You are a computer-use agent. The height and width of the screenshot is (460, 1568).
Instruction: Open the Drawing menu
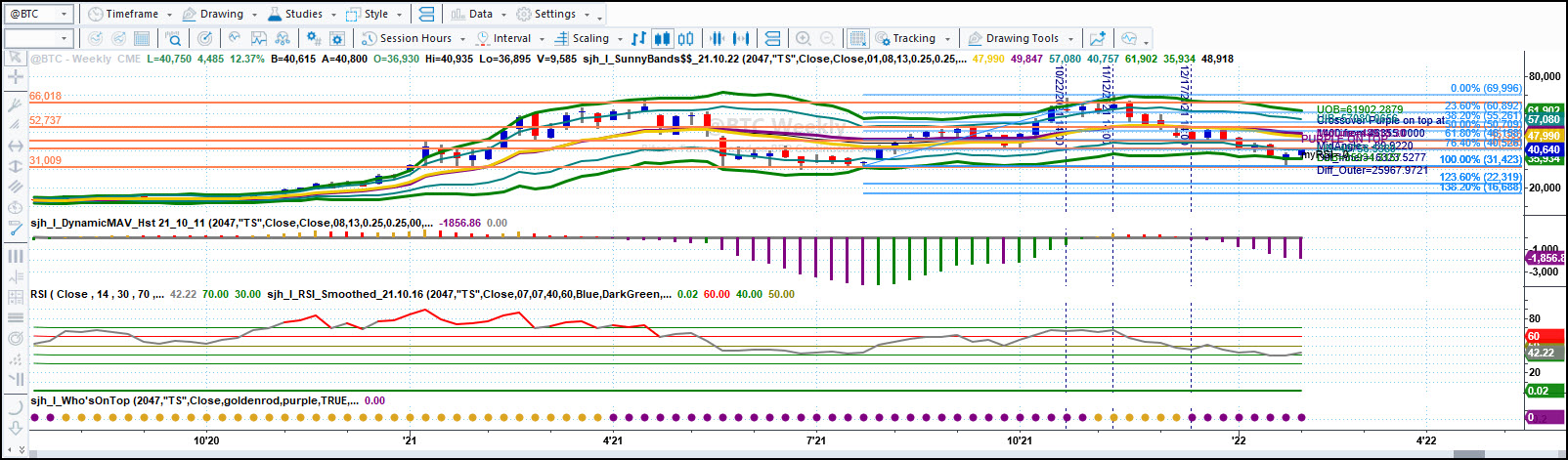pos(219,14)
